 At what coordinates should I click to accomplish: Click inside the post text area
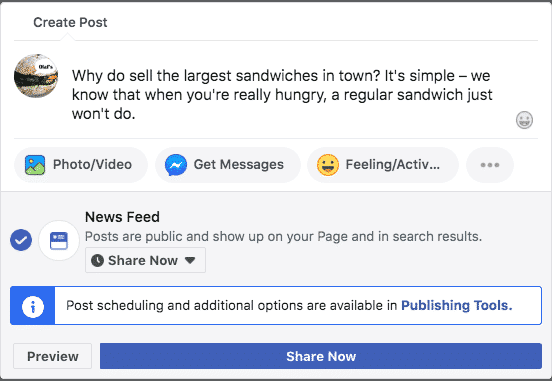point(282,95)
